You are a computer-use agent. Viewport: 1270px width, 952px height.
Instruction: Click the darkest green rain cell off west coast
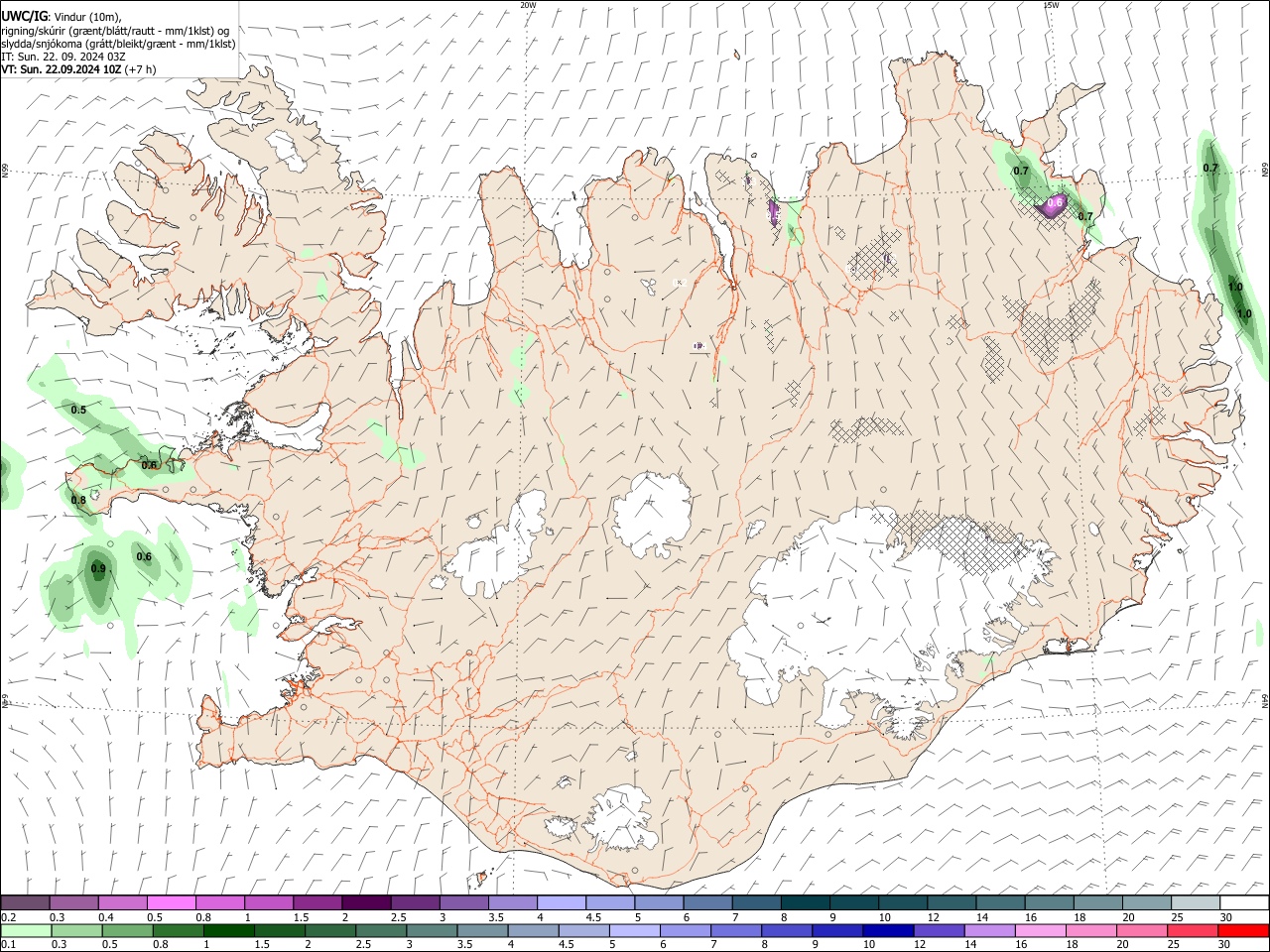[x=97, y=578]
